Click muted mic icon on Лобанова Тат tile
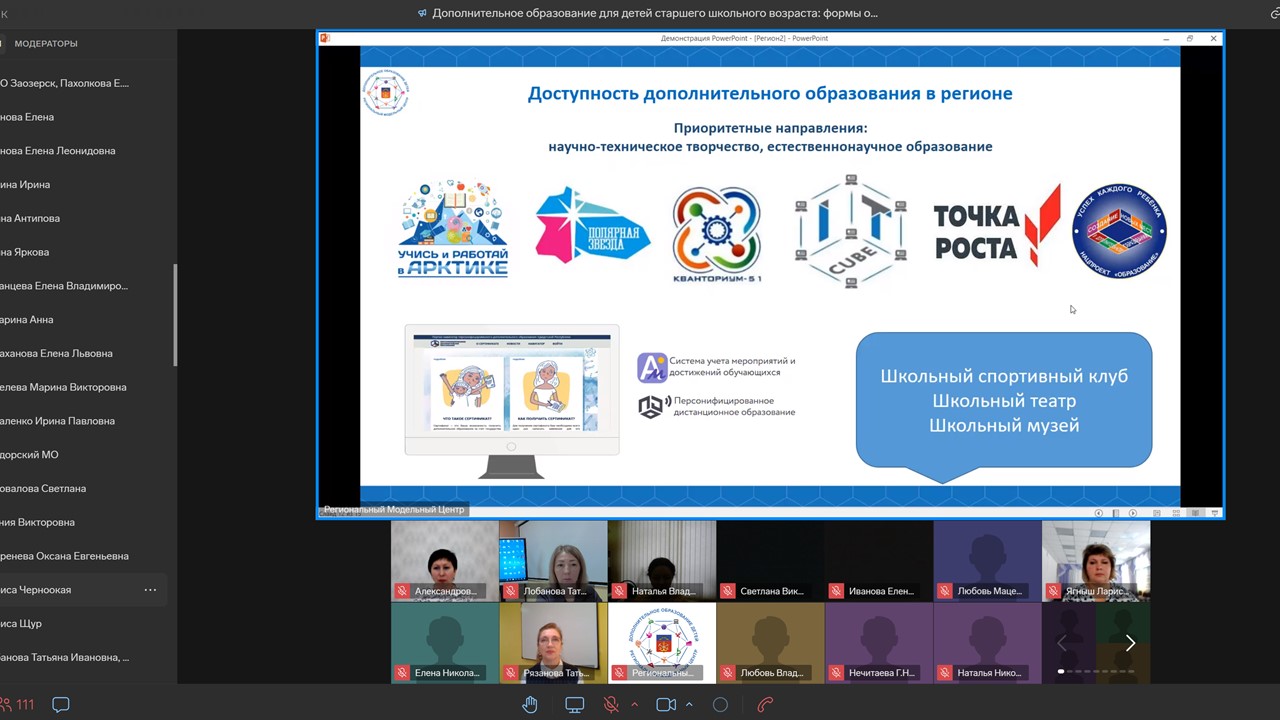The image size is (1280, 720). pyautogui.click(x=510, y=591)
